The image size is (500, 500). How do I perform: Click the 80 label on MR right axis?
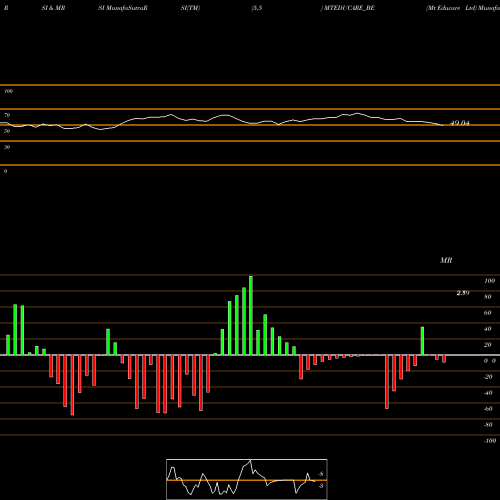pos(488,297)
